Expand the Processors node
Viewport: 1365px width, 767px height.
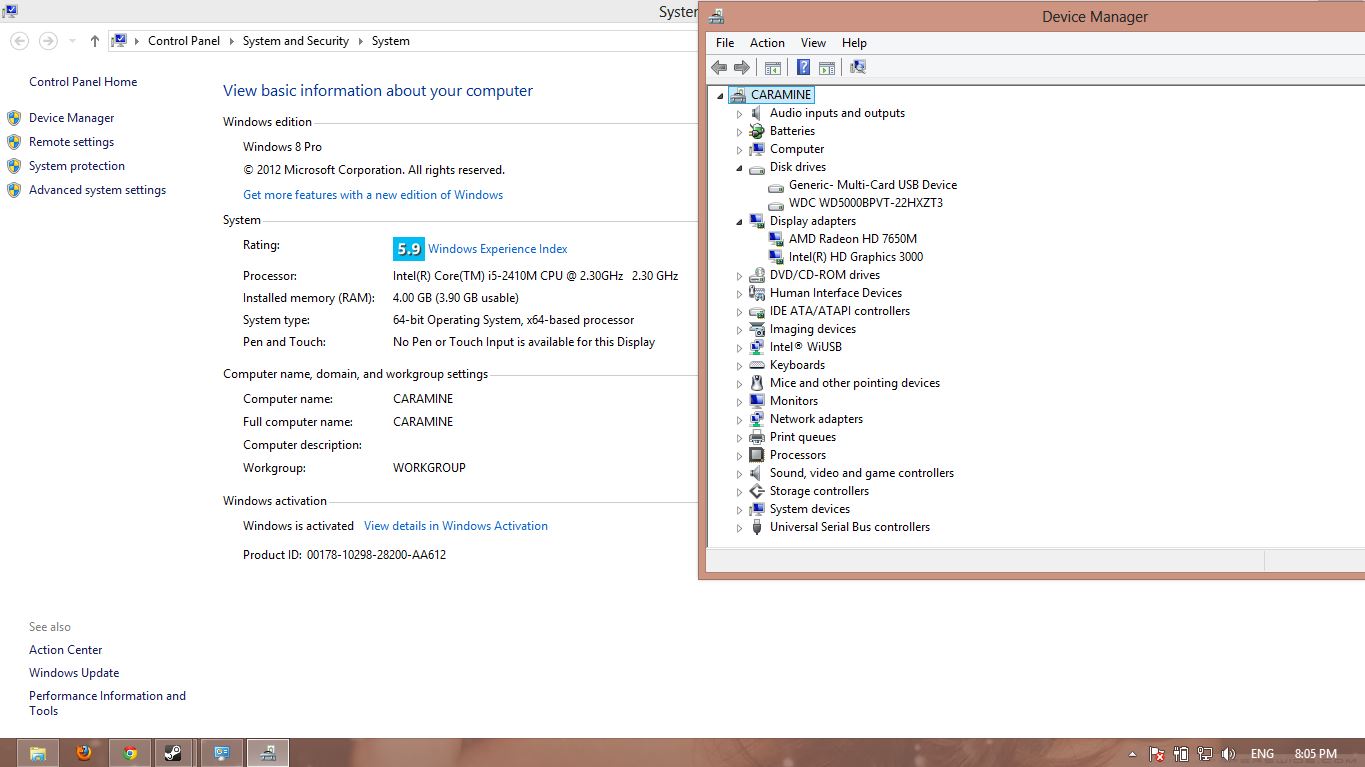[x=740, y=456]
